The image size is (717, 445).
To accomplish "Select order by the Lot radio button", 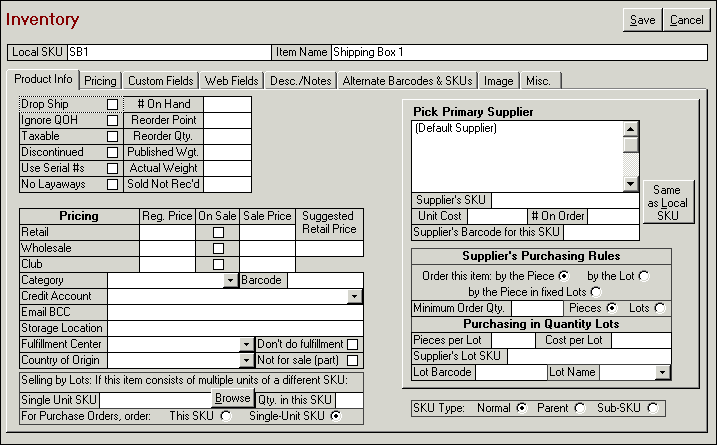I will click(644, 276).
